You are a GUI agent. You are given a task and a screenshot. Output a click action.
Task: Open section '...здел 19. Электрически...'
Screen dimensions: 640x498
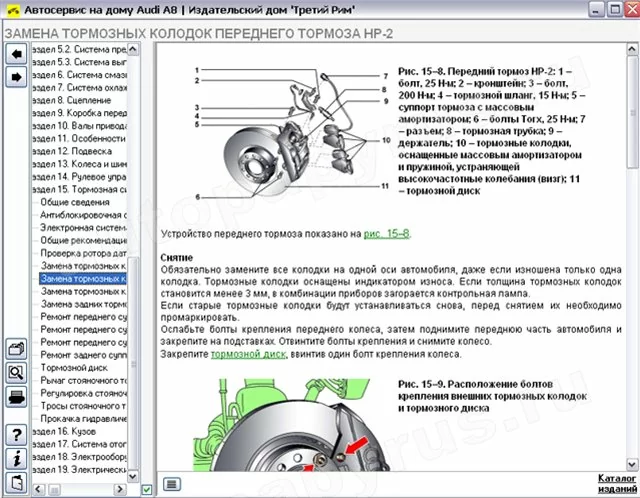[80, 469]
